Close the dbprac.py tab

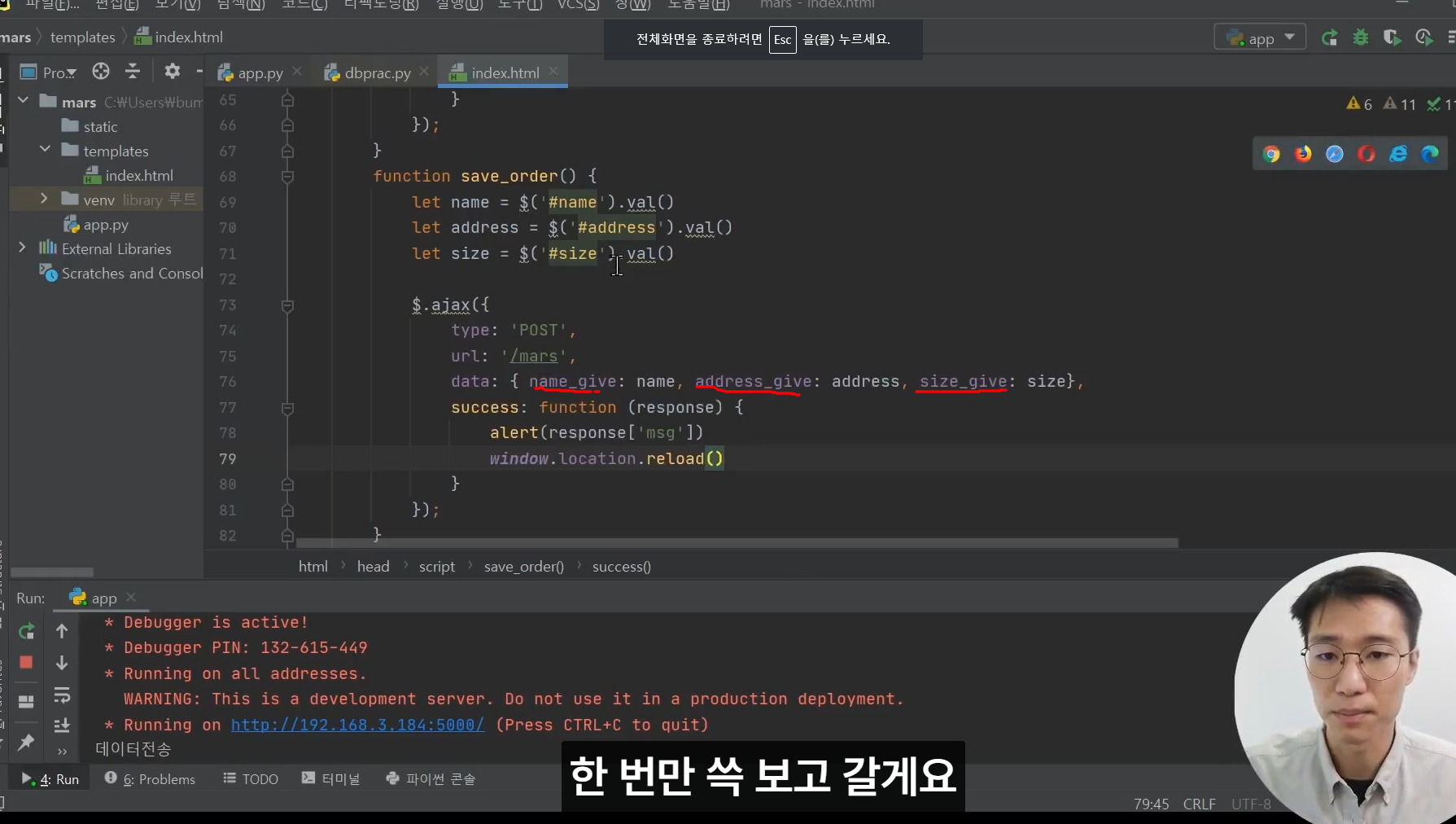[x=424, y=72]
